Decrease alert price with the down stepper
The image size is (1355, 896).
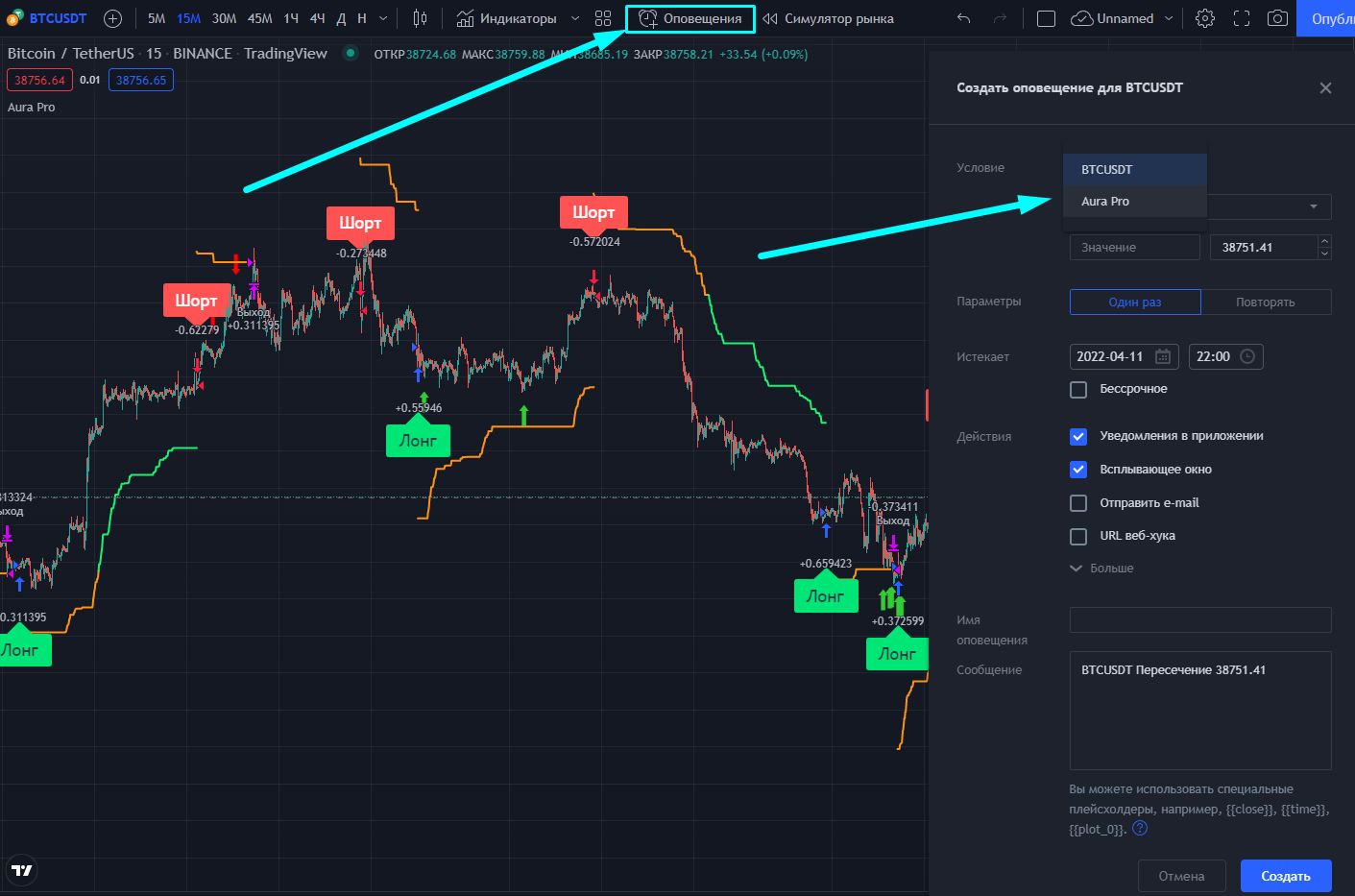[1325, 254]
